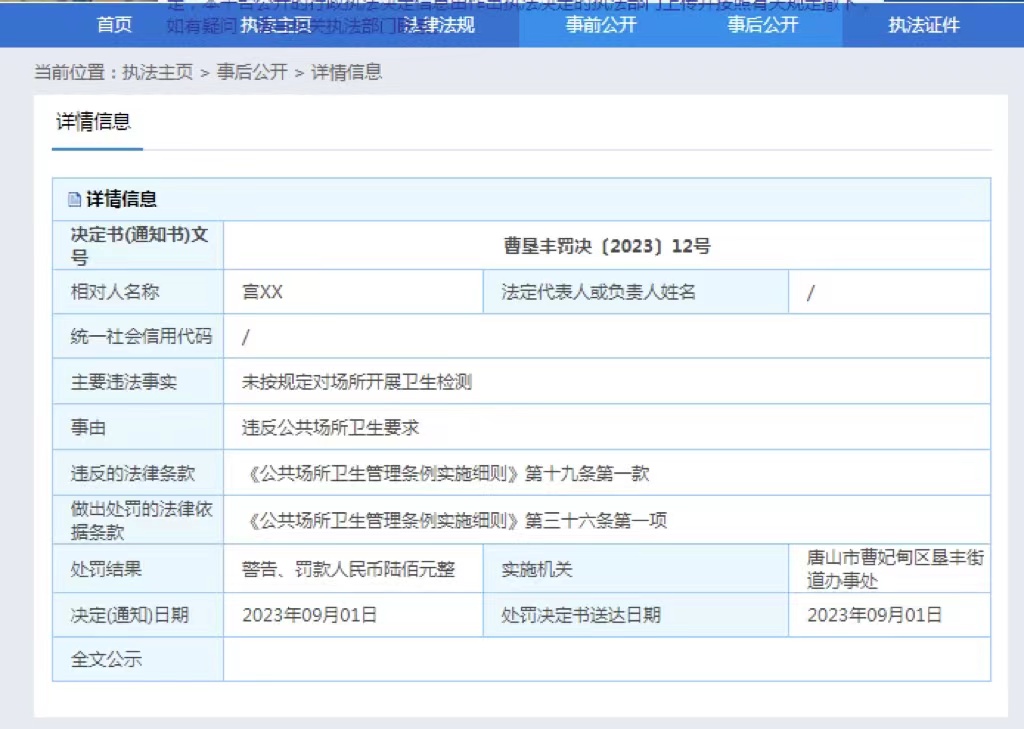The height and width of the screenshot is (729, 1024).
Task: Click the document icon beside 详情信息 header
Action: (74, 199)
